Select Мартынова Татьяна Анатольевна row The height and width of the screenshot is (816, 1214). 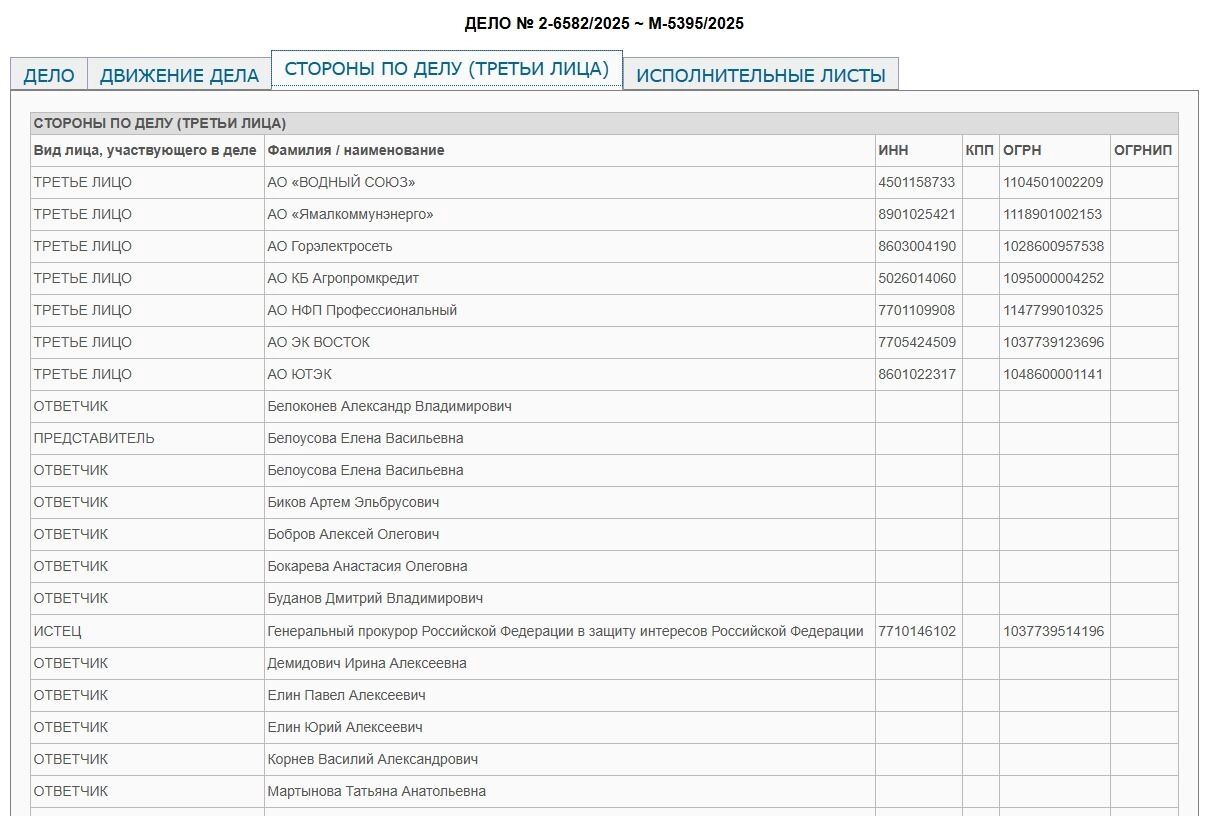pos(376,791)
